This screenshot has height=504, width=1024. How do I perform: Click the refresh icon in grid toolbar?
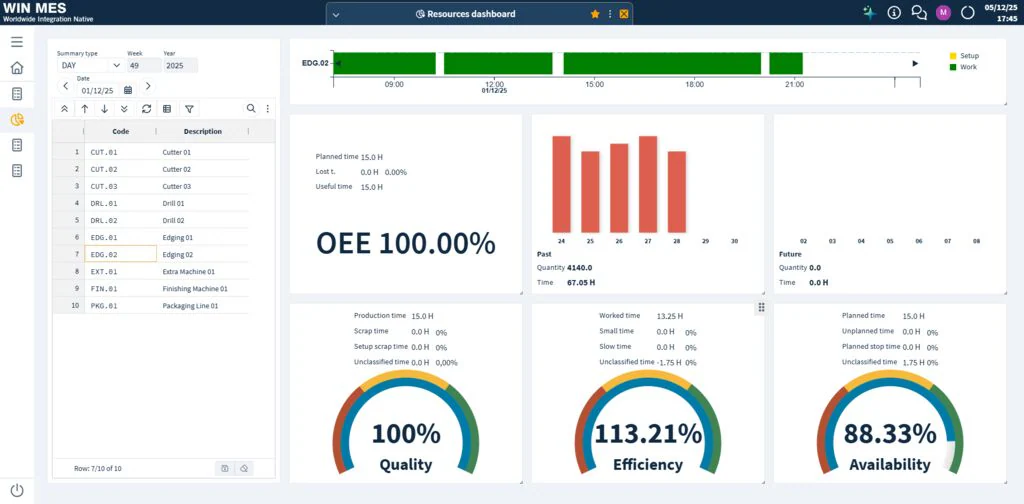pos(146,108)
